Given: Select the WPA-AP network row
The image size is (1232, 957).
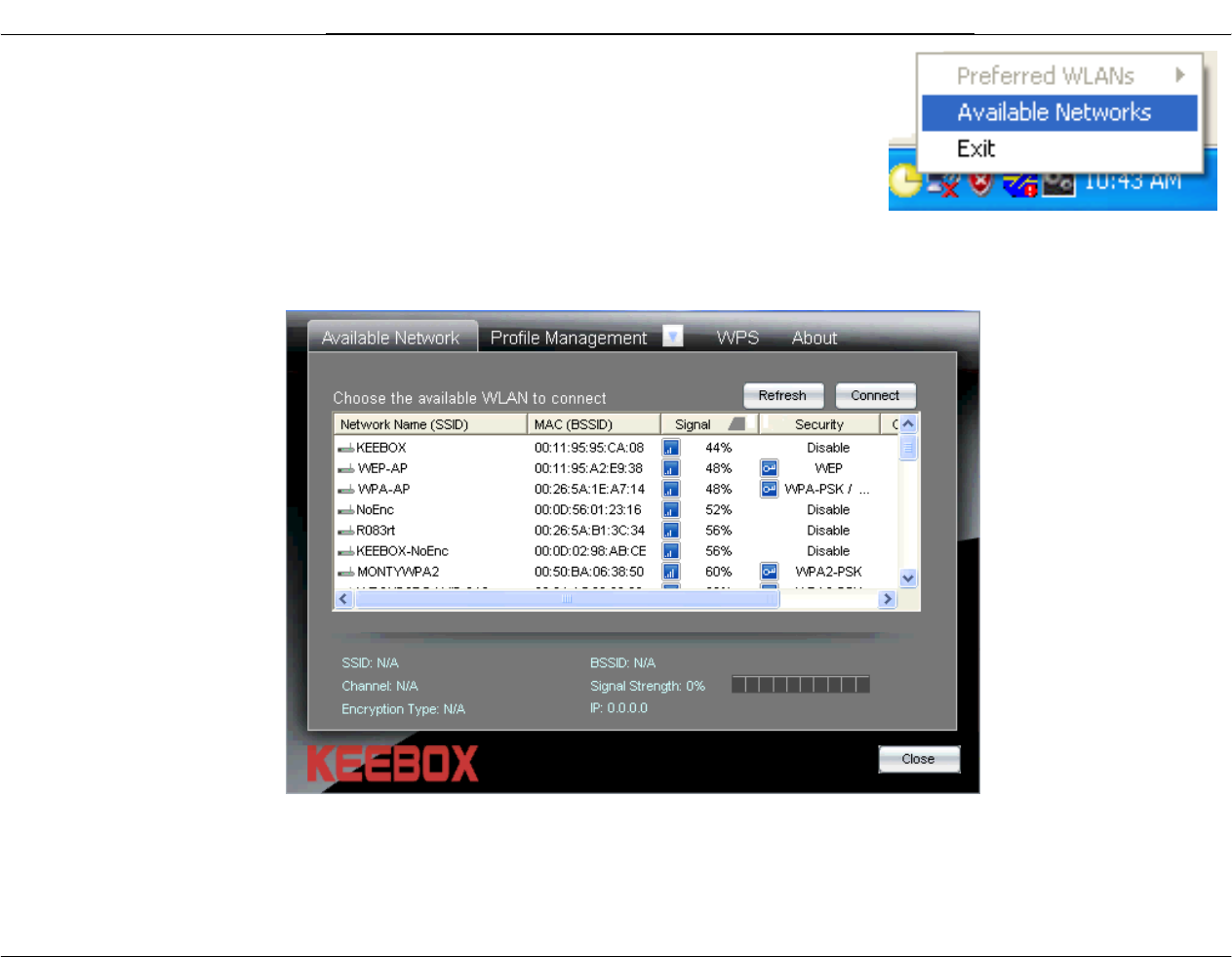Looking at the screenshot, I should pyautogui.click(x=616, y=489).
